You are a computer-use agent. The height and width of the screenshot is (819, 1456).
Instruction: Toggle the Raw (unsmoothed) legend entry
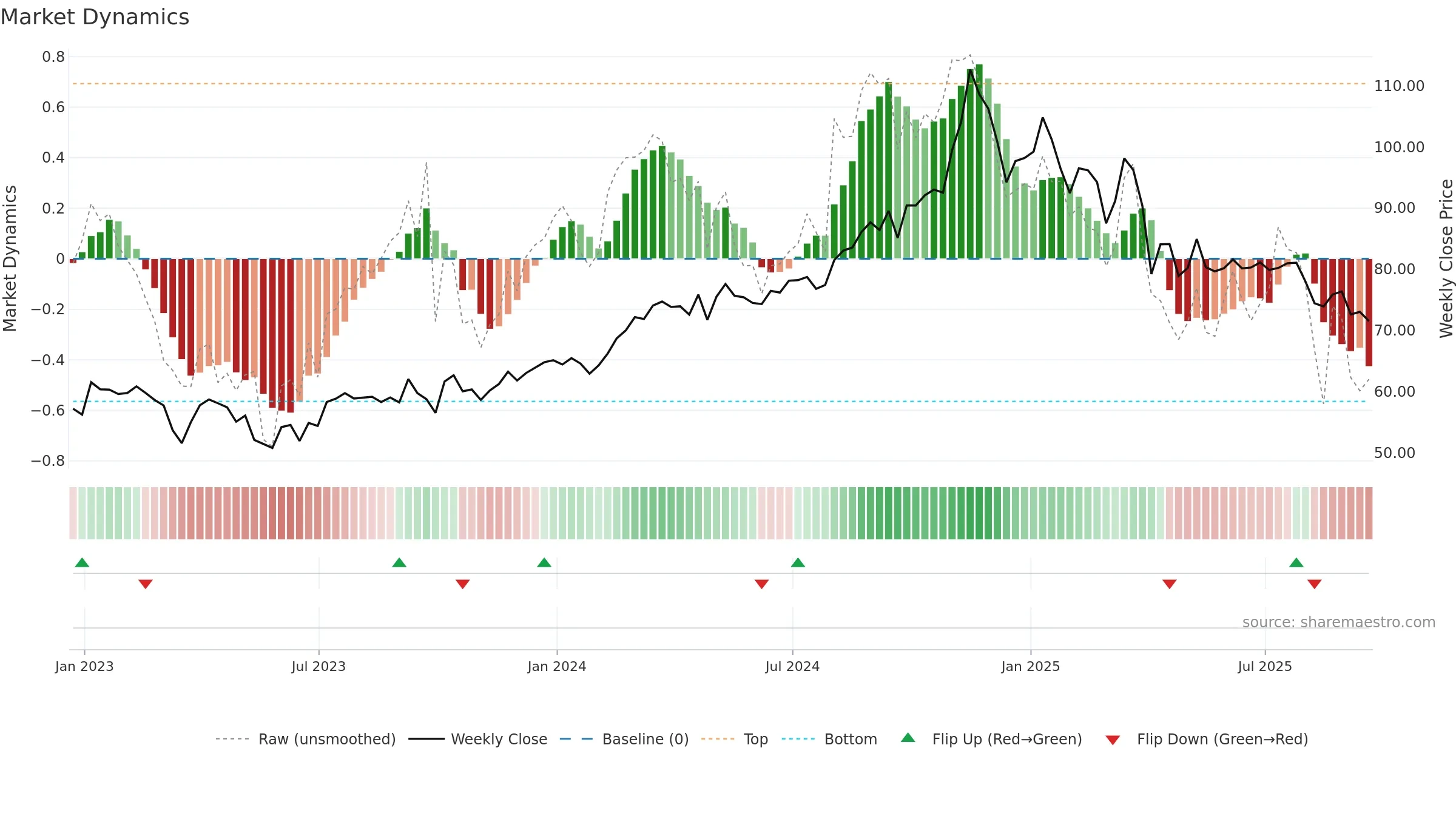(327, 740)
